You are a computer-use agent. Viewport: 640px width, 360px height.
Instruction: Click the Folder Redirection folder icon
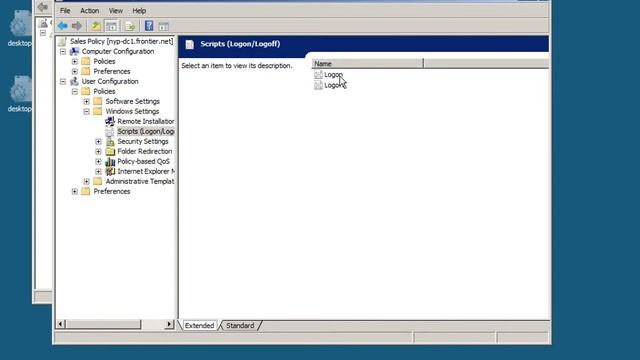point(110,151)
